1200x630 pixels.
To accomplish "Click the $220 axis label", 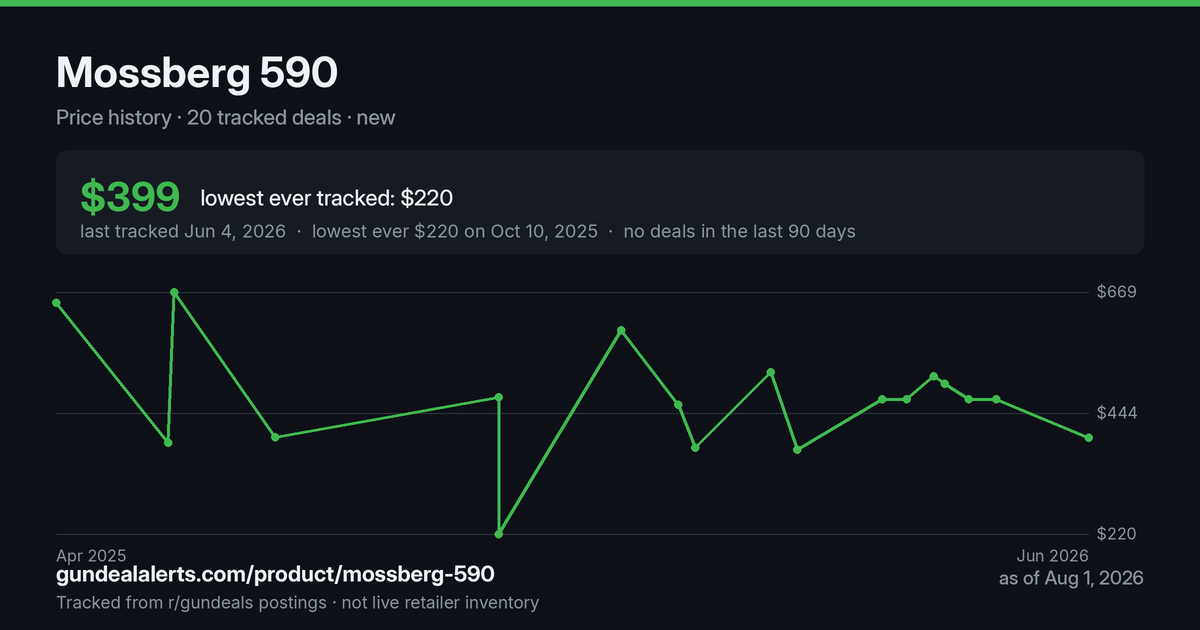I will 1117,534.
